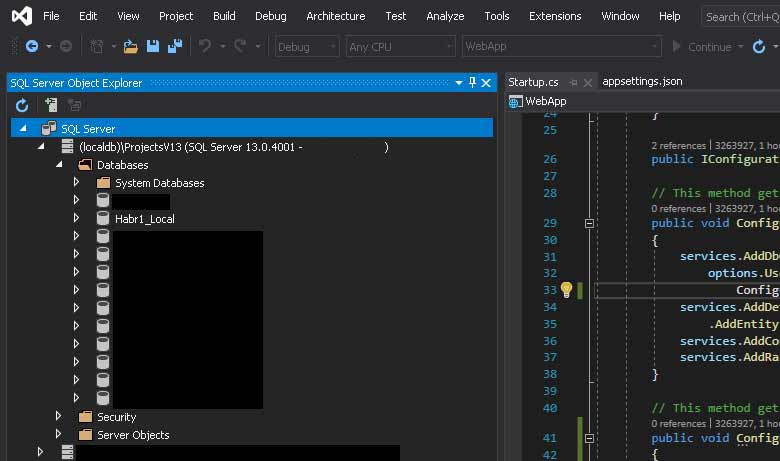Pin the Startup.cs tab

pos(574,83)
